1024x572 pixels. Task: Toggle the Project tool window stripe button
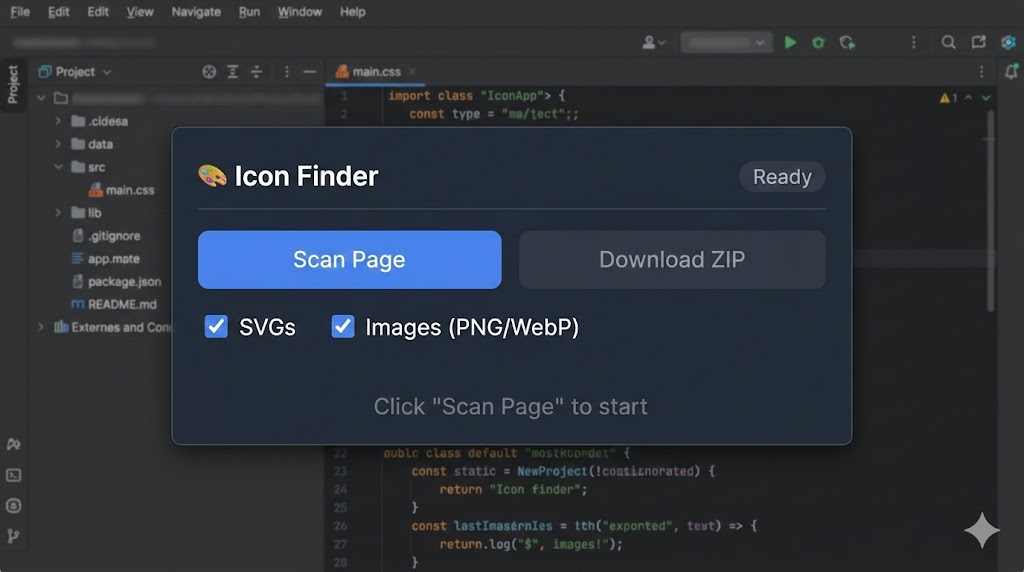(13, 84)
